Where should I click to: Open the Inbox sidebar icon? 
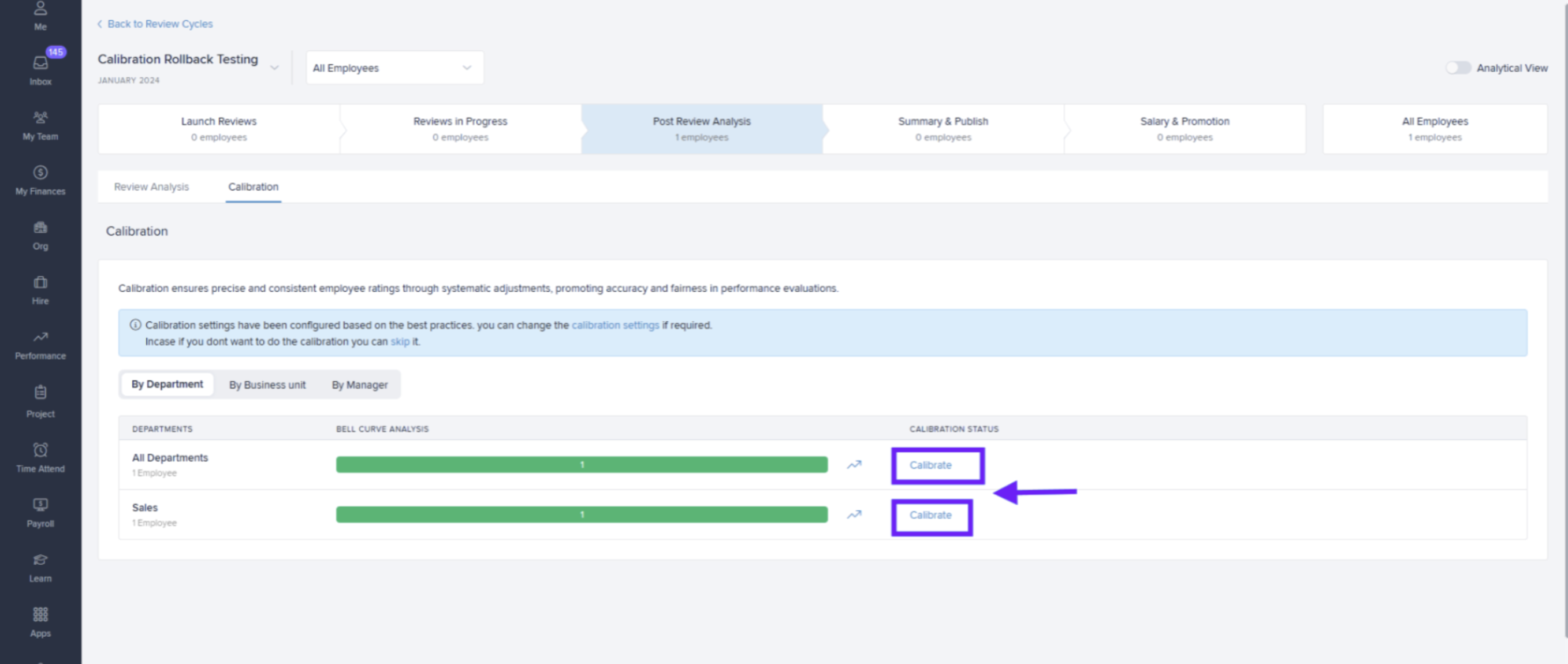tap(40, 69)
